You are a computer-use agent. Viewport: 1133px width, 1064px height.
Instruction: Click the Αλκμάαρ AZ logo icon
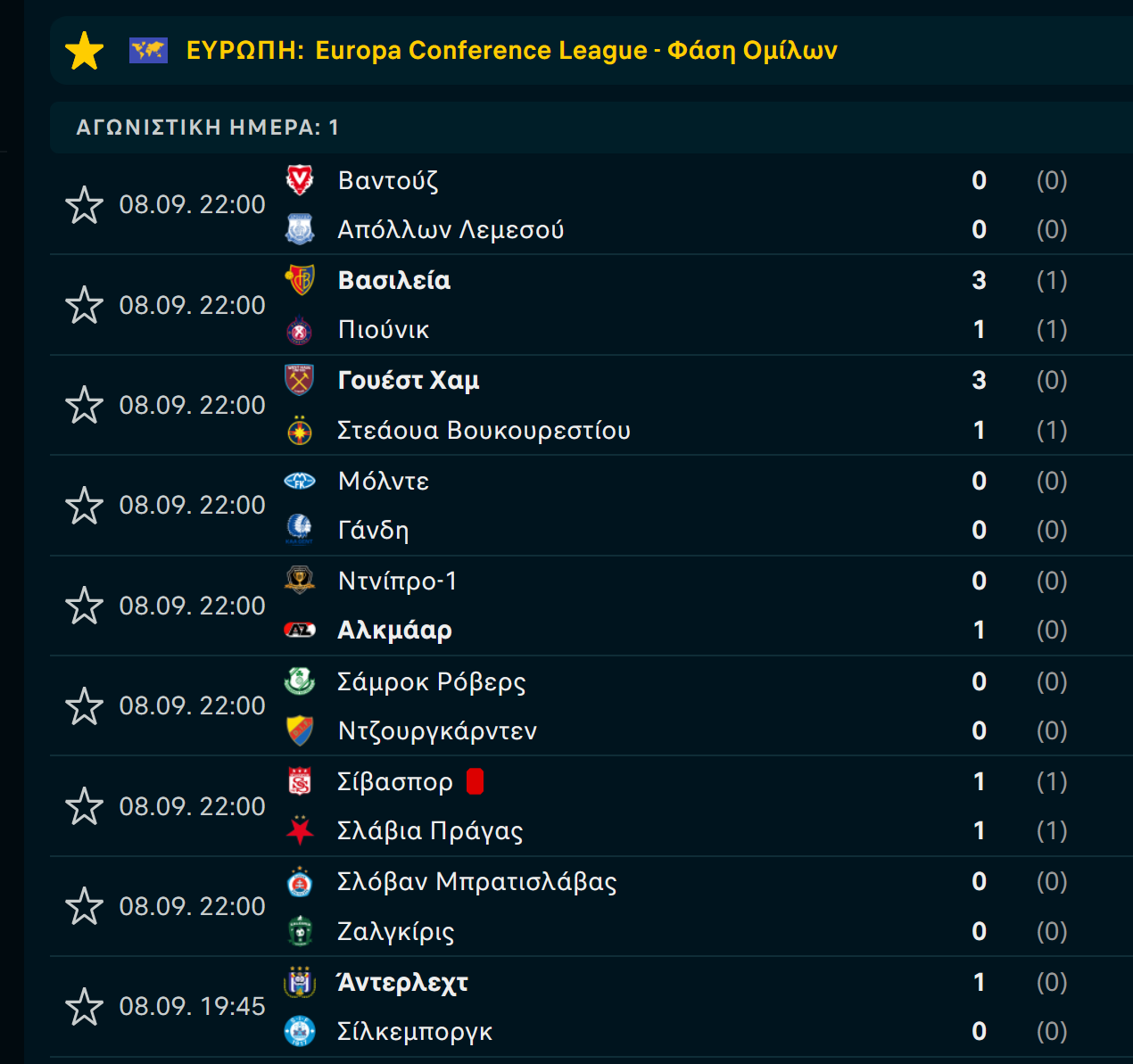pyautogui.click(x=300, y=630)
